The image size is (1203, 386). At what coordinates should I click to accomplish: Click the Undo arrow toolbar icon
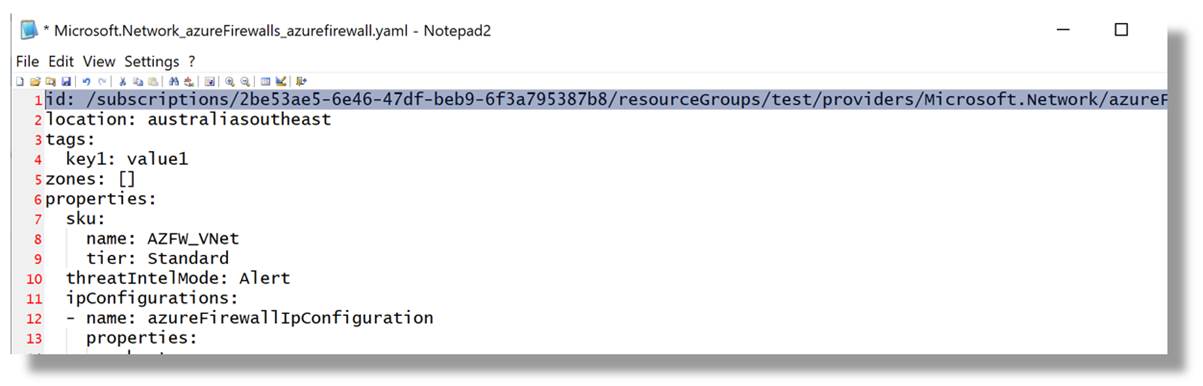coord(87,81)
